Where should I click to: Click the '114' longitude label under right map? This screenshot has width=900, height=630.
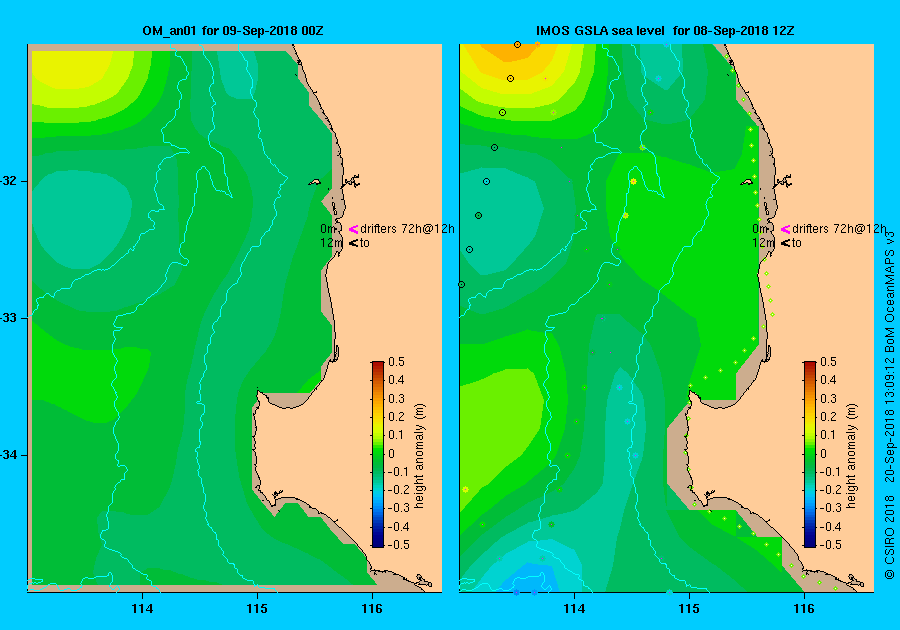pos(575,609)
